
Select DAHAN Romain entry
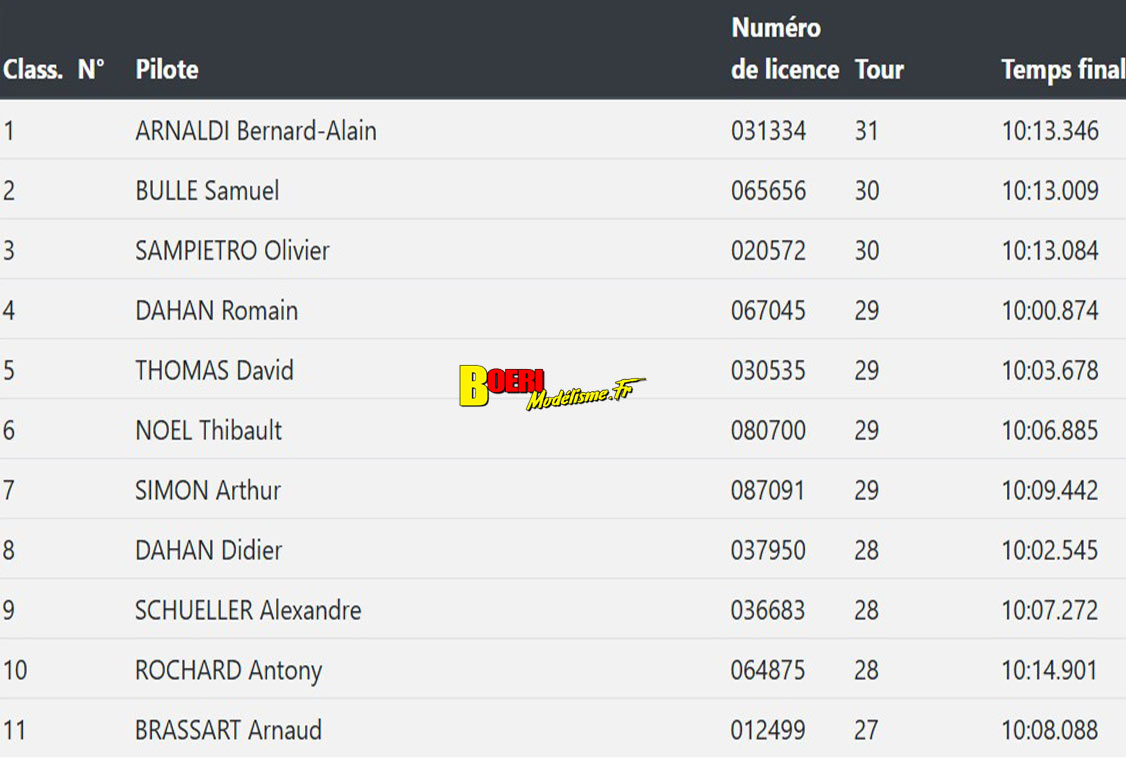pyautogui.click(x=216, y=311)
